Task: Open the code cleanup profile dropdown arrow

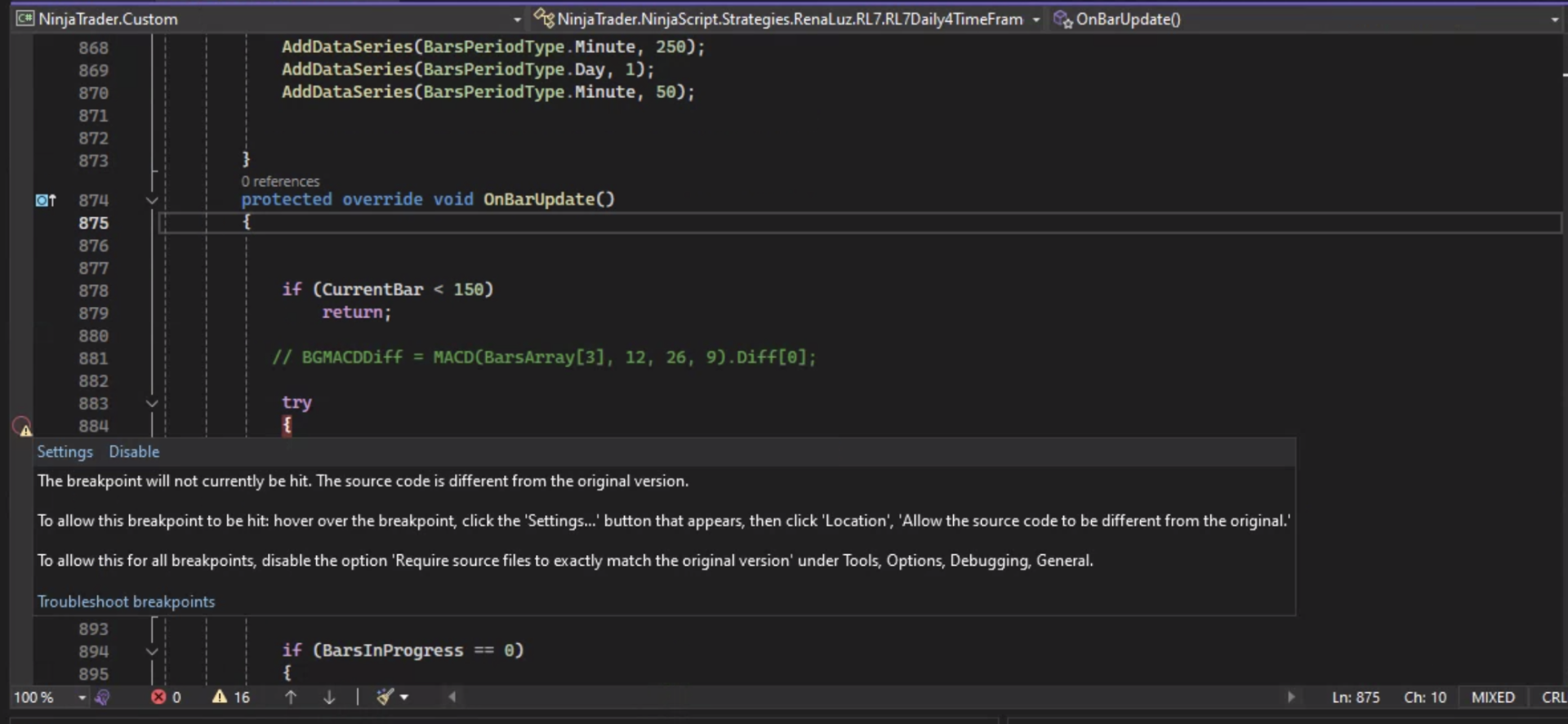Action: [404, 697]
